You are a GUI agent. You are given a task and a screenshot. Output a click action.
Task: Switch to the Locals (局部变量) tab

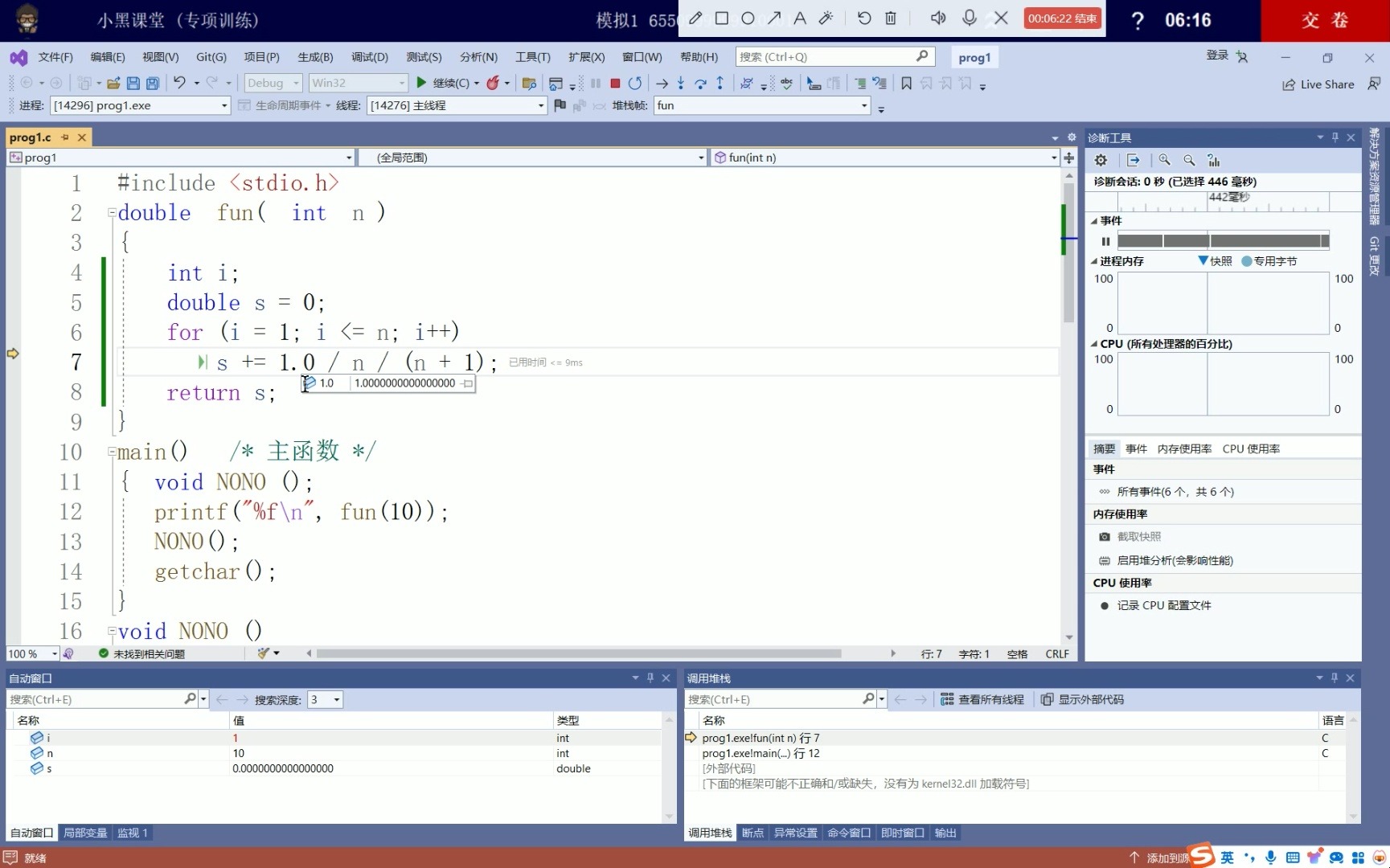(85, 833)
